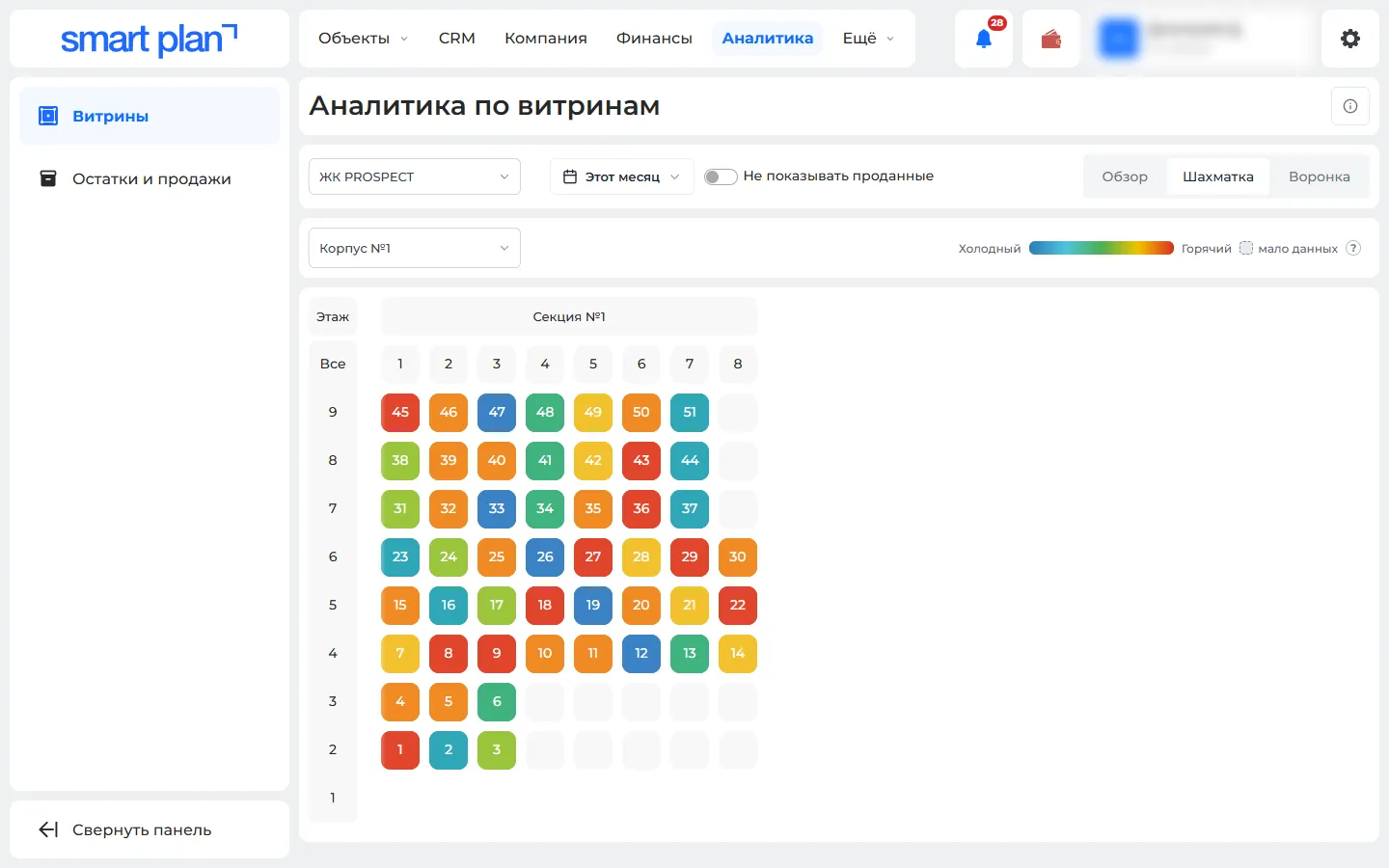Select red apartment cell 45
This screenshot has width=1389, height=868.
[x=400, y=412]
